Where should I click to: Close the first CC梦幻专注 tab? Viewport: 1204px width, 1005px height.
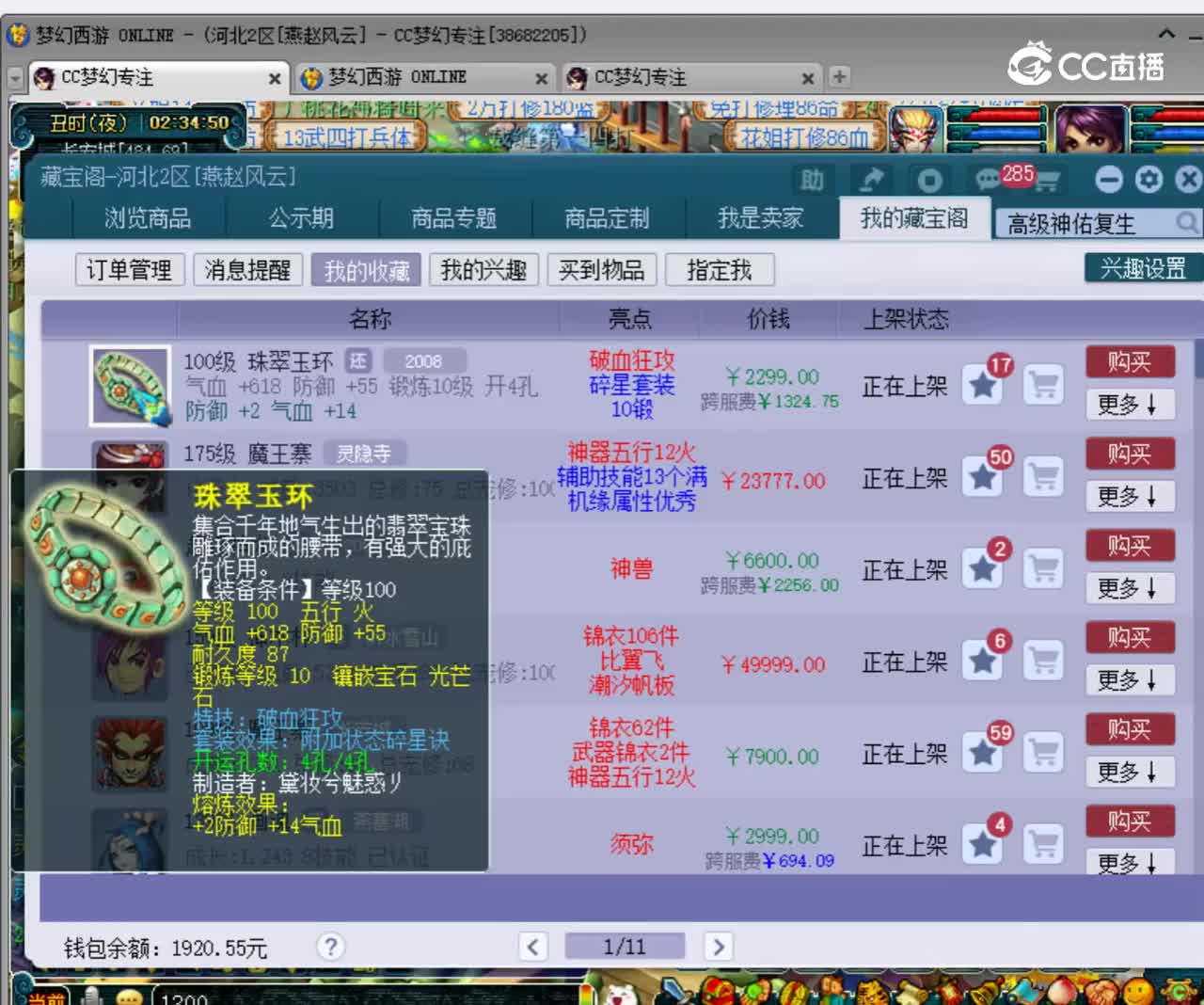coord(274,78)
